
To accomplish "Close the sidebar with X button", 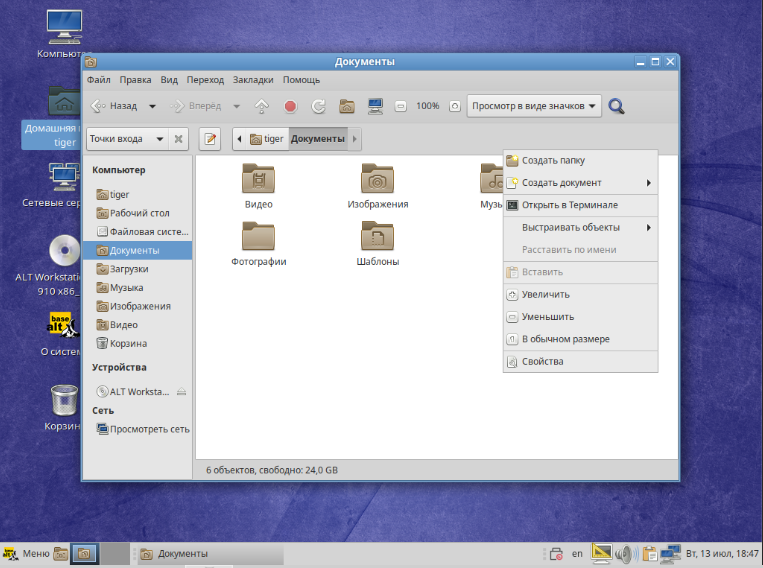I will pos(178,139).
